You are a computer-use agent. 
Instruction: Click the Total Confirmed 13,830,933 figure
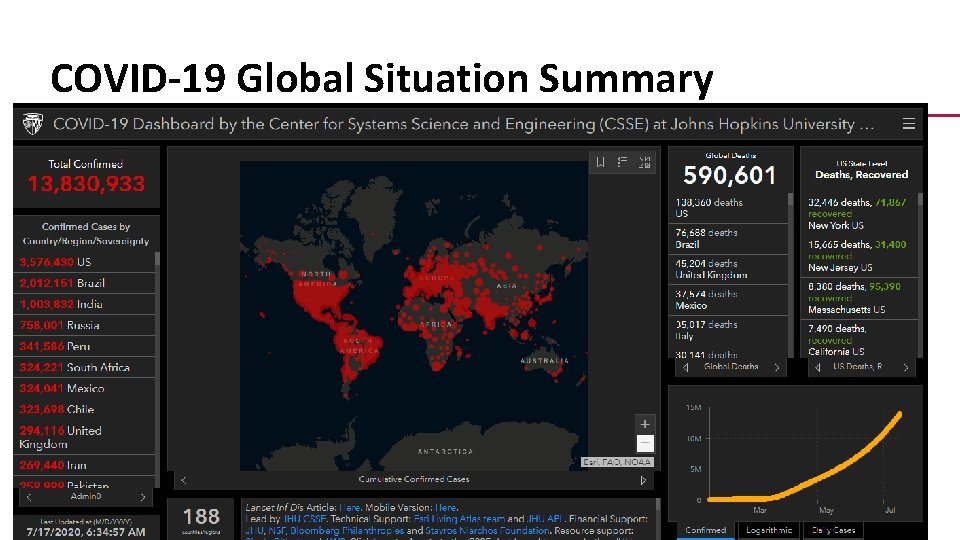pyautogui.click(x=86, y=184)
